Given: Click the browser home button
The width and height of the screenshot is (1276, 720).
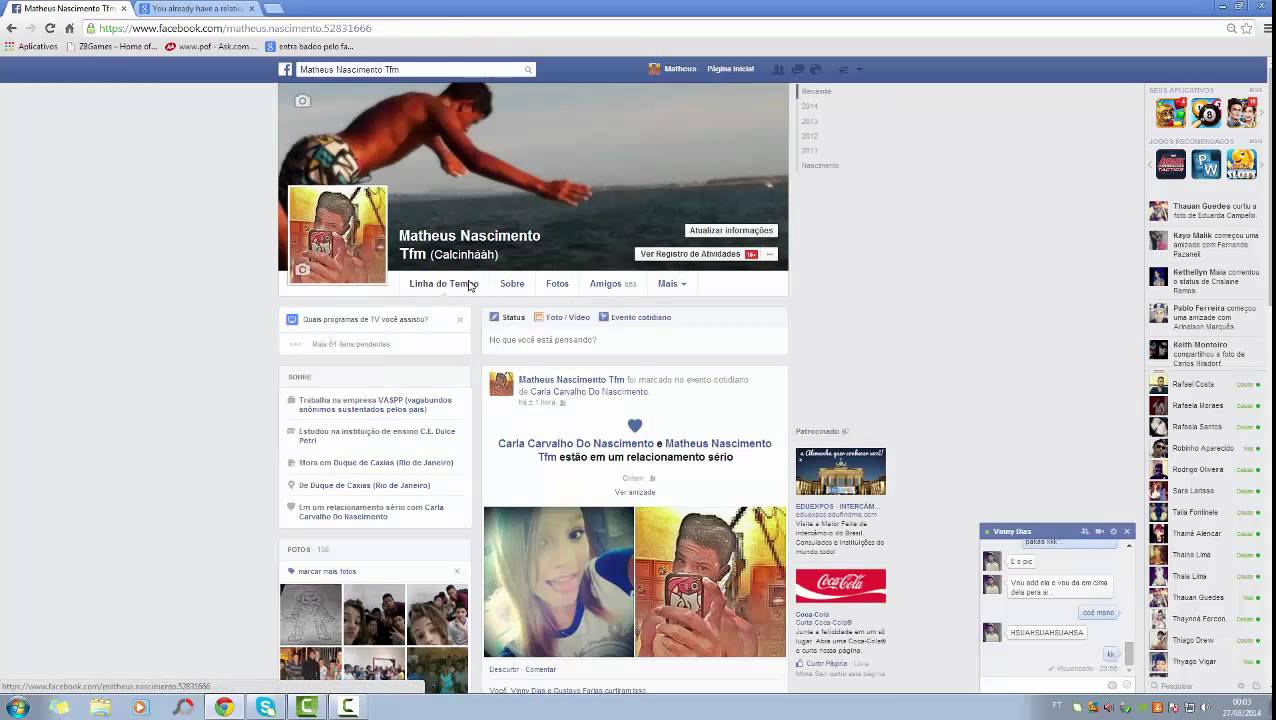Looking at the screenshot, I should 69,28.
